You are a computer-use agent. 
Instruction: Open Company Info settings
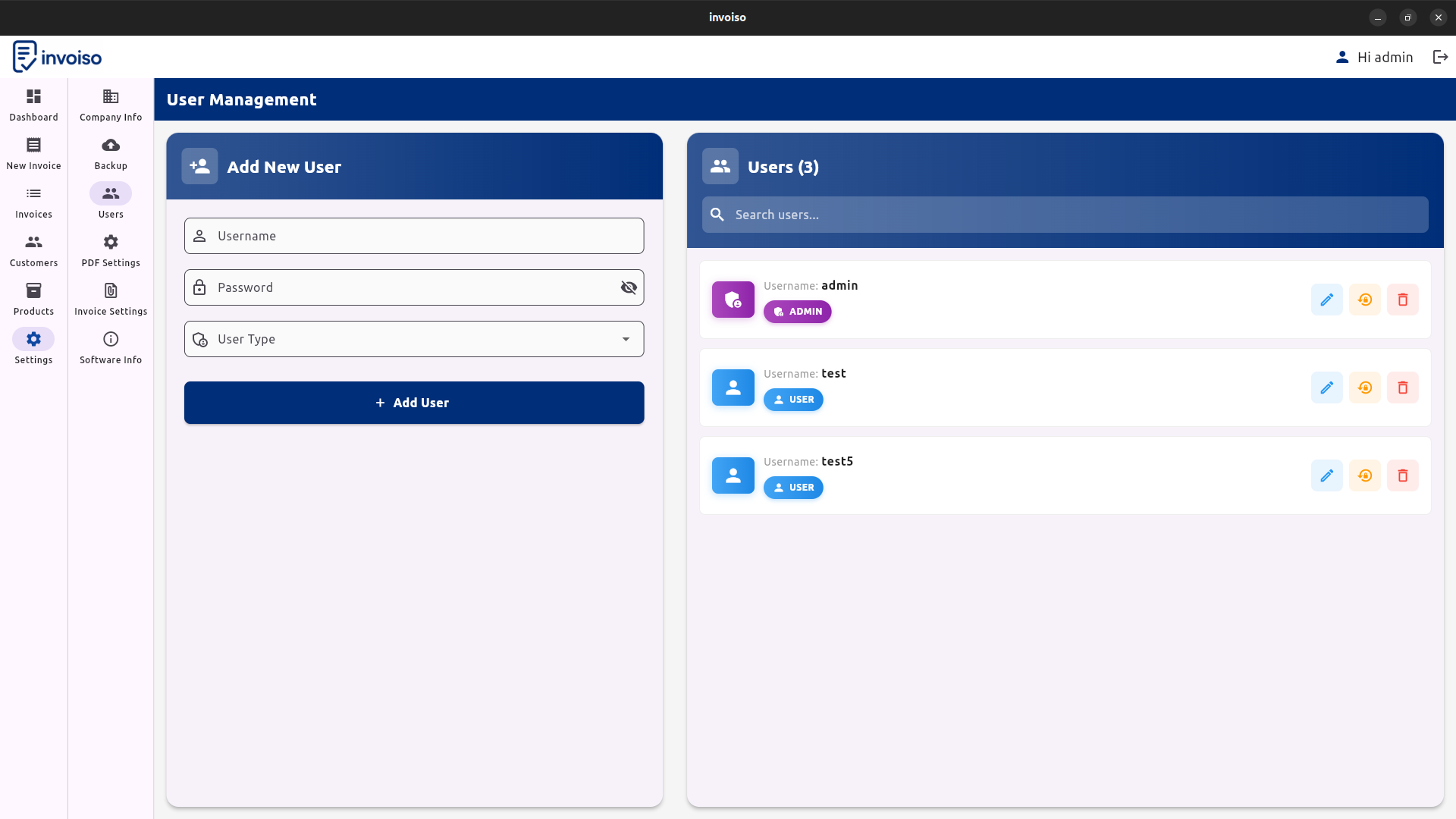[x=111, y=105]
